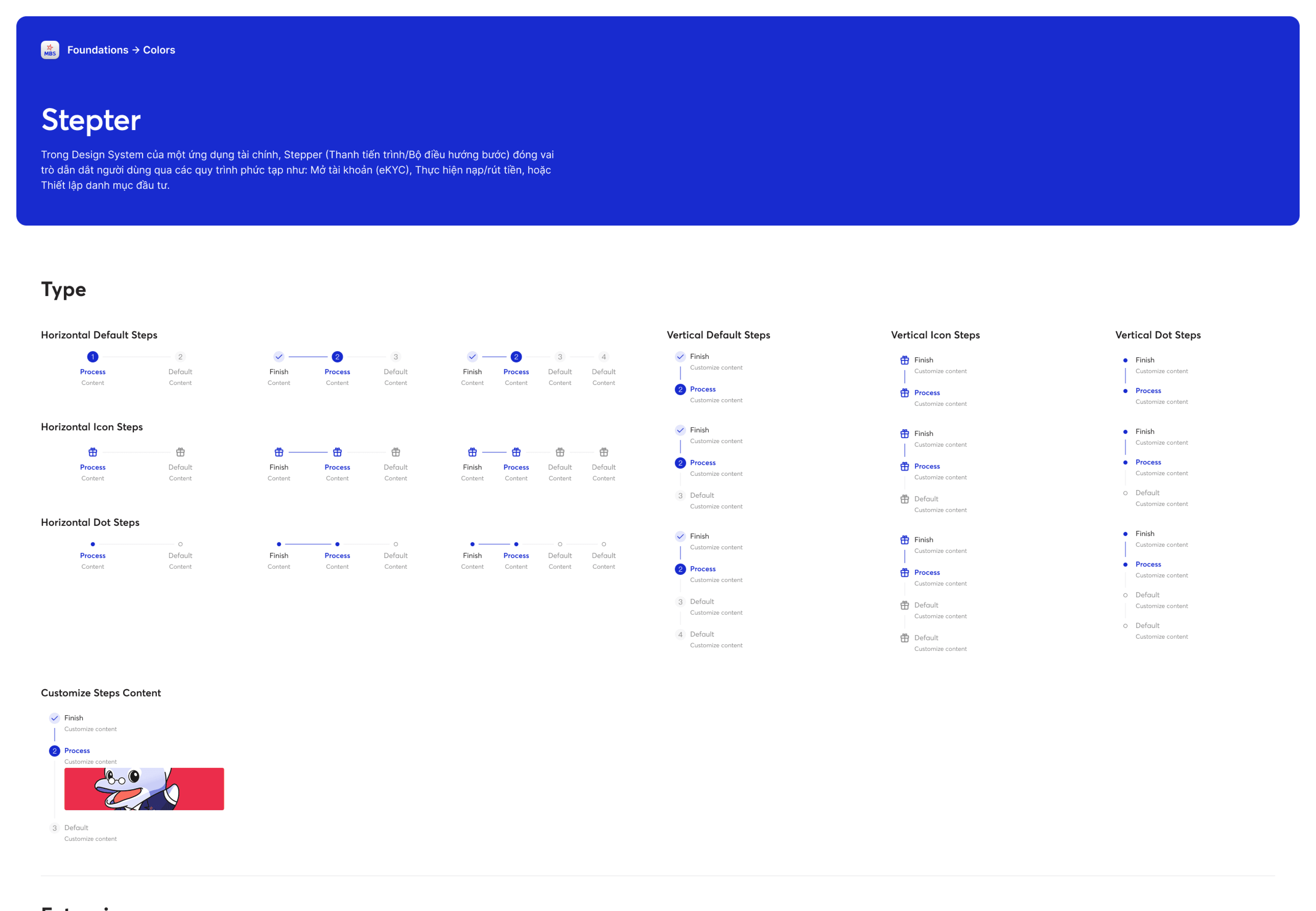Click step 4 circle in Horizontal Default Steps

[604, 357]
